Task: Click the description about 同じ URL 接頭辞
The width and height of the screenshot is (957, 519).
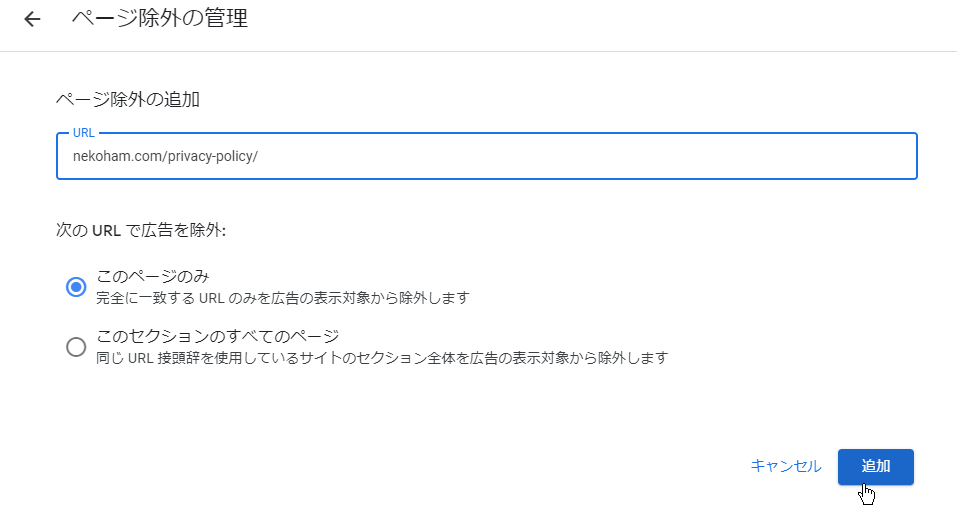Action: [382, 358]
